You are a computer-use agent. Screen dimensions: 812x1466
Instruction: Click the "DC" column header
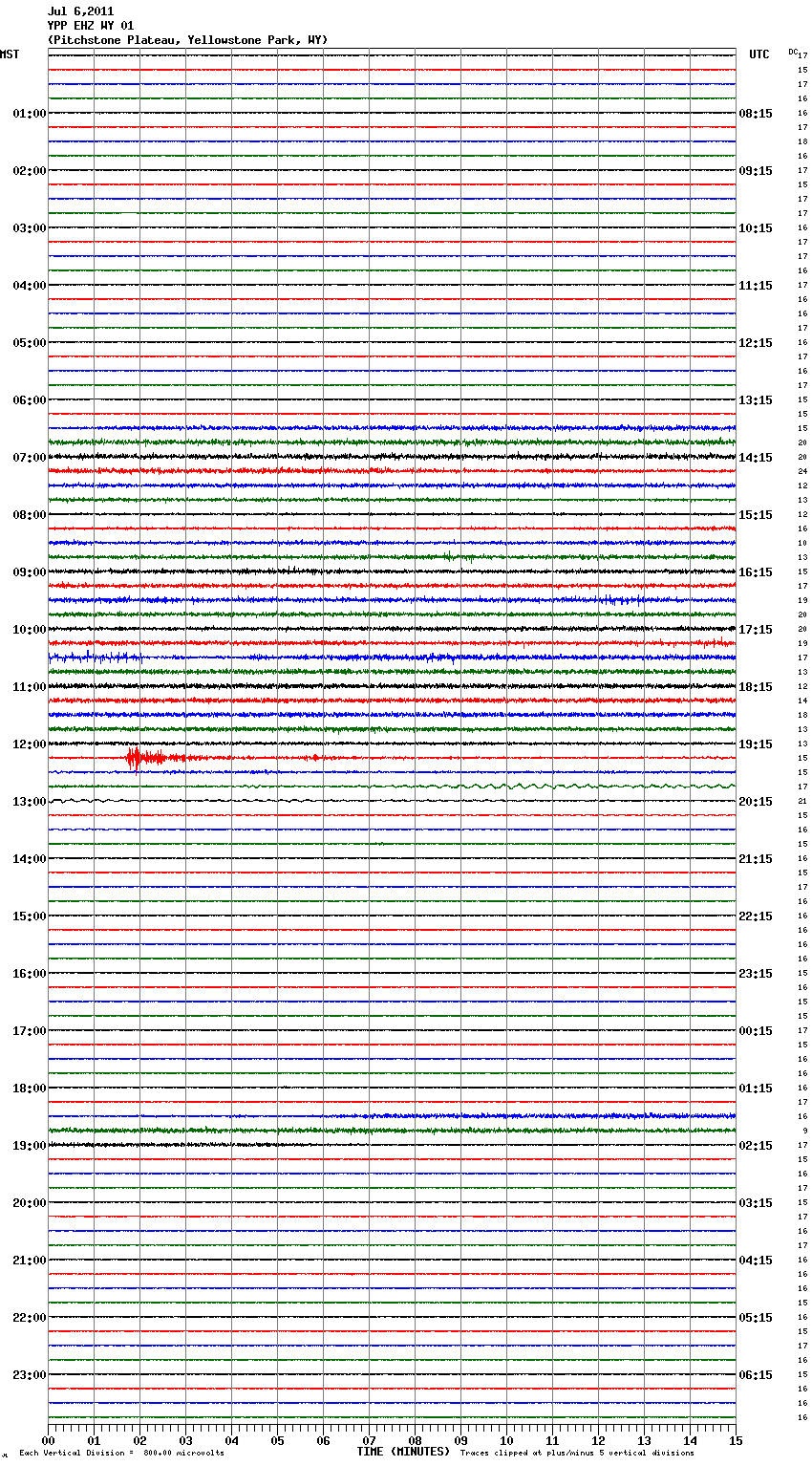click(793, 52)
